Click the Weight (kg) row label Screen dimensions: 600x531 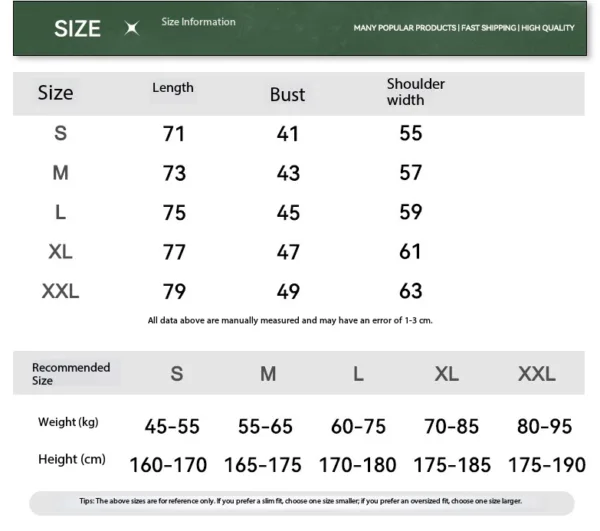pyautogui.click(x=69, y=422)
